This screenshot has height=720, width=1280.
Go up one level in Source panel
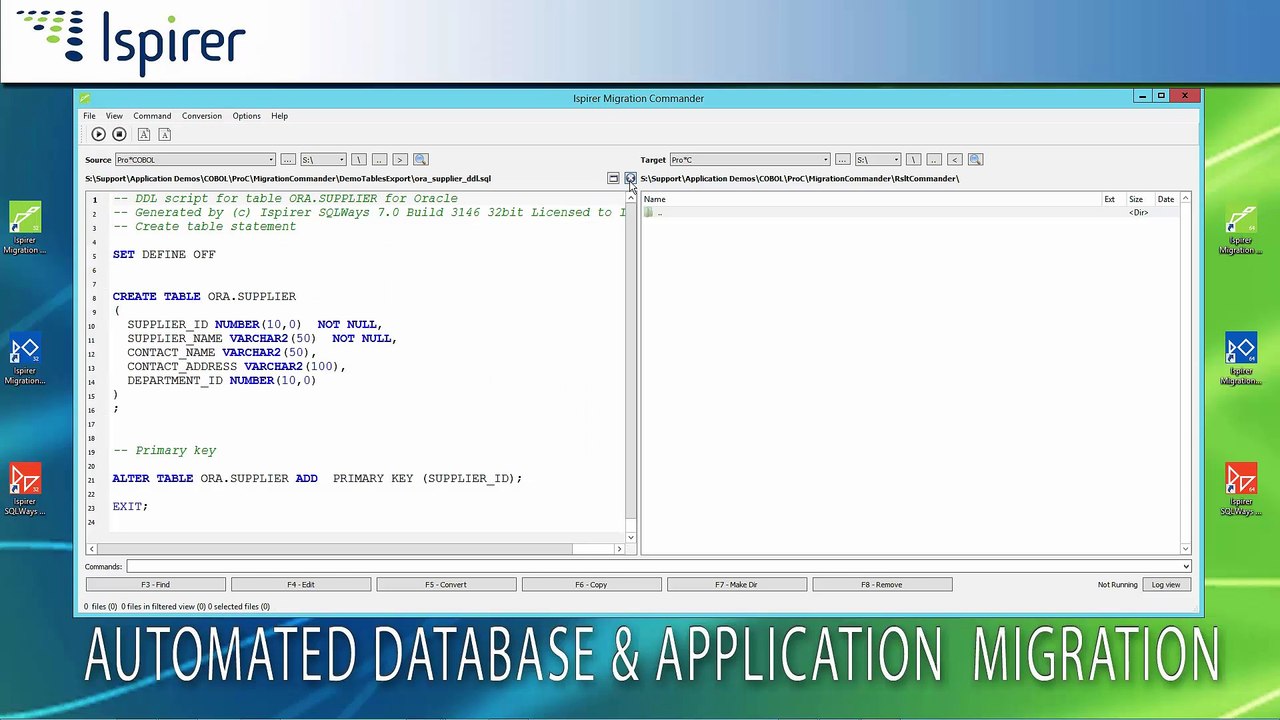(379, 160)
